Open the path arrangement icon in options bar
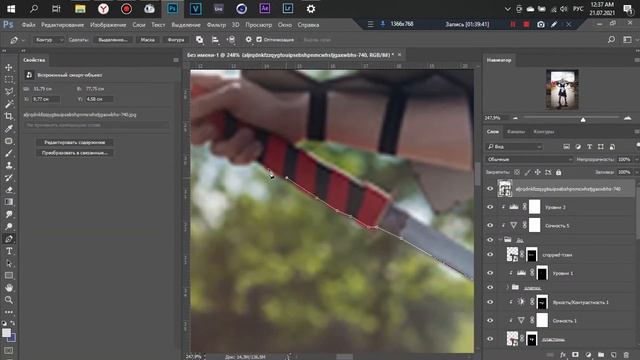Image resolution: width=640 pixels, height=360 pixels. (231, 40)
